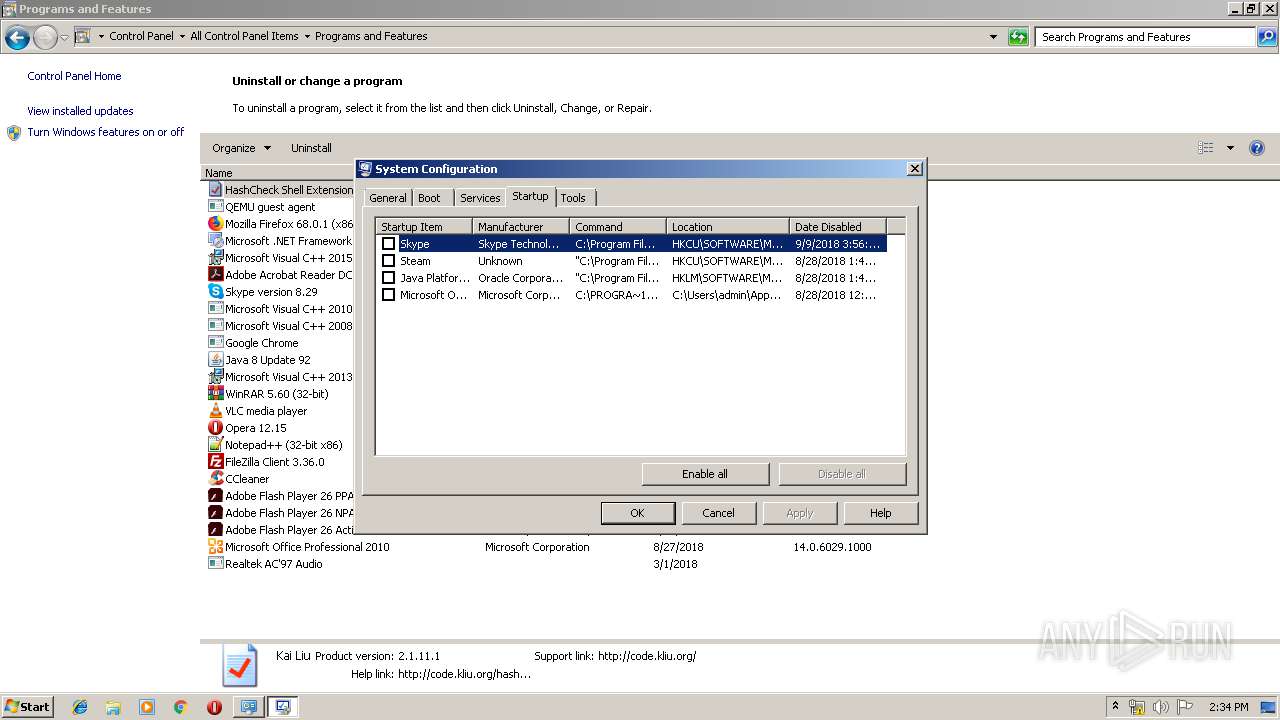
Task: Select the Opera 12.15 icon in list
Action: tap(215, 427)
